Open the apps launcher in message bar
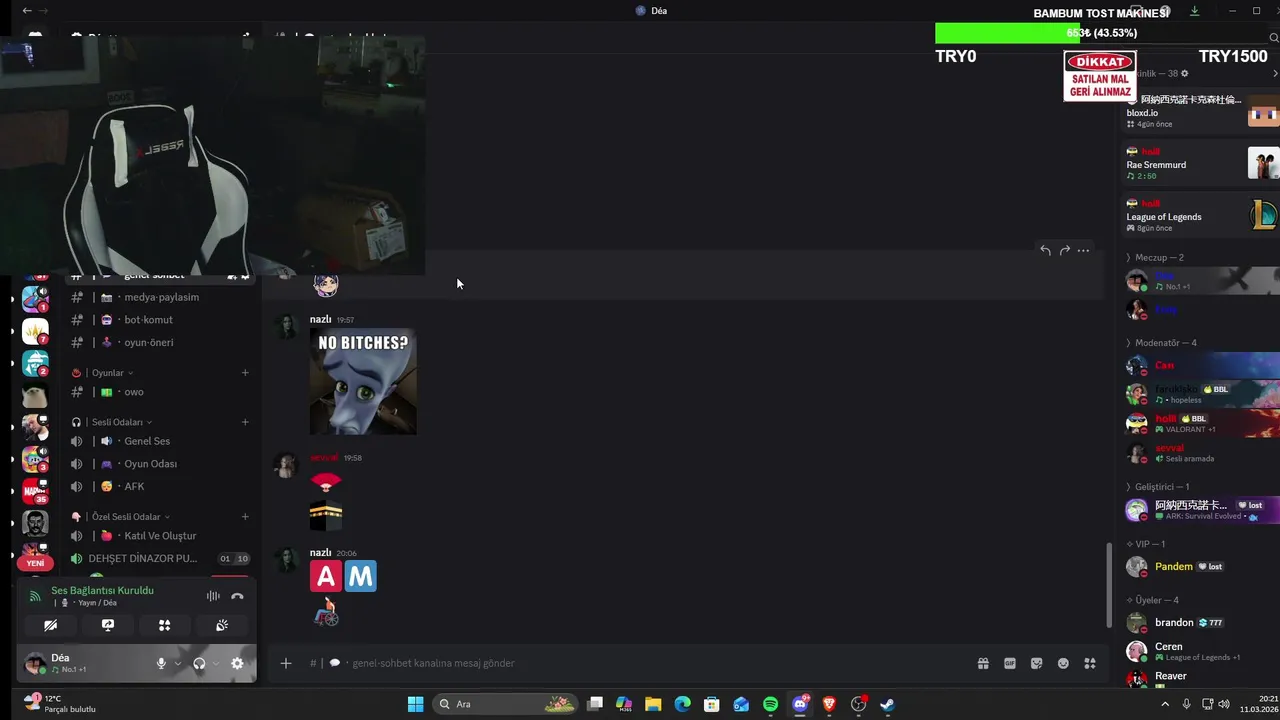1280x720 pixels. [1090, 663]
